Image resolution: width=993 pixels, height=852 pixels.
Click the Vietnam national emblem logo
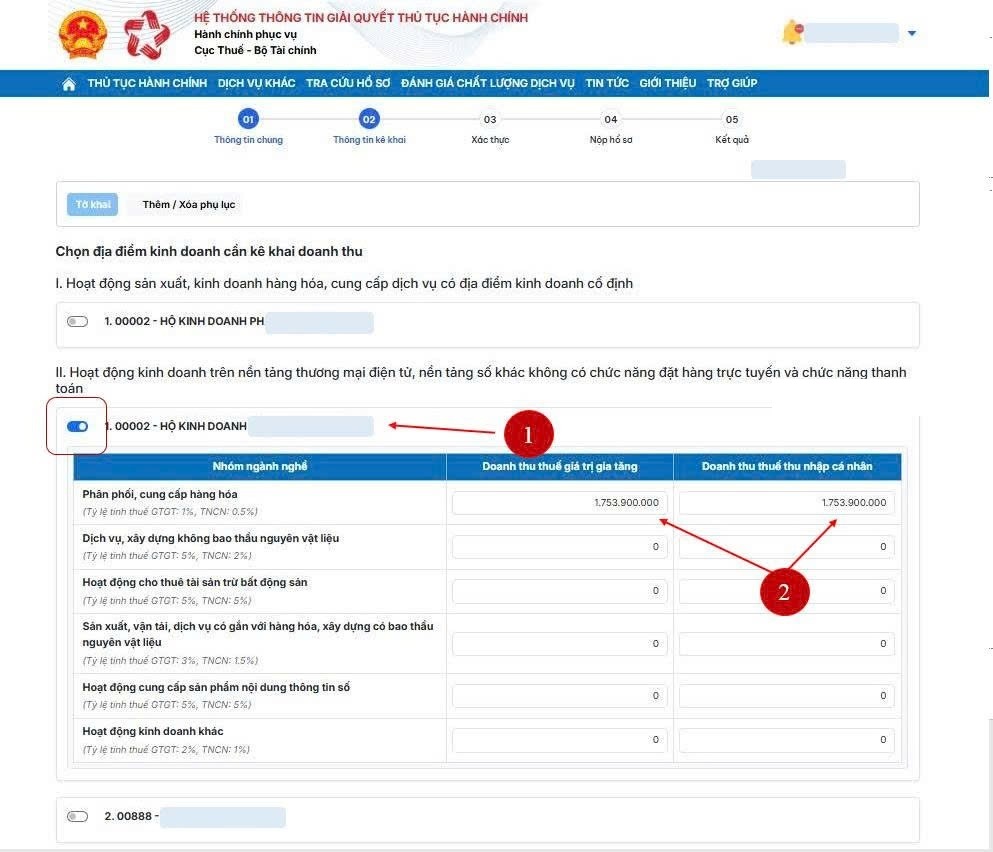pyautogui.click(x=82, y=35)
